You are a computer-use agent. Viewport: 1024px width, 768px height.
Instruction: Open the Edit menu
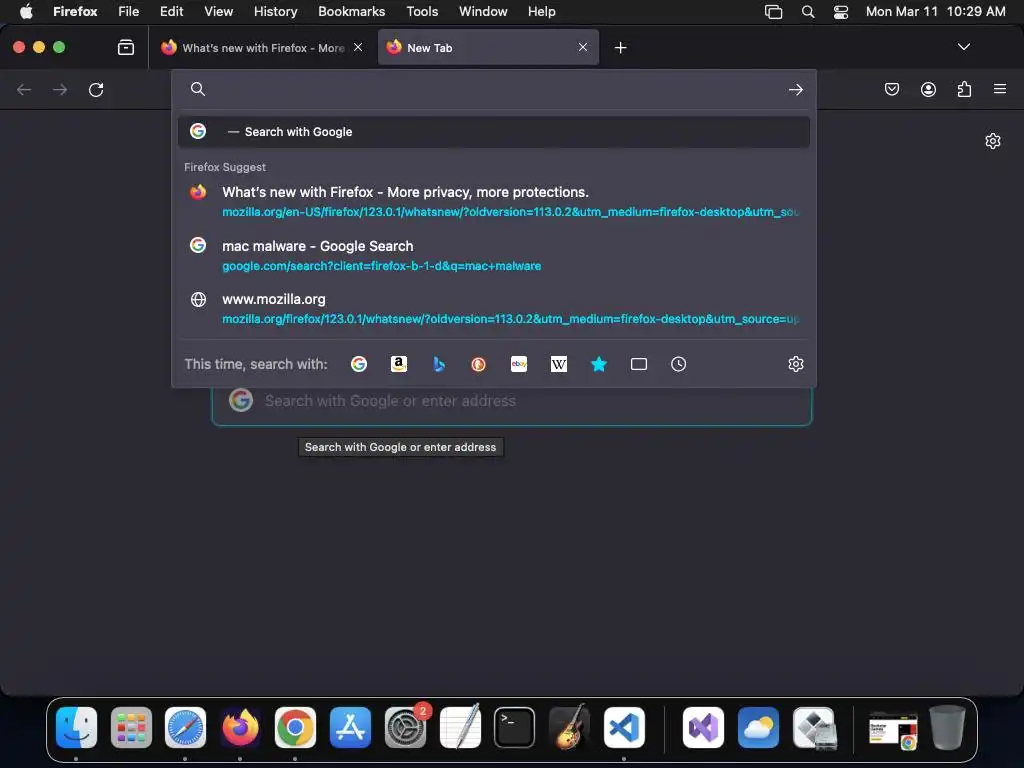[171, 12]
